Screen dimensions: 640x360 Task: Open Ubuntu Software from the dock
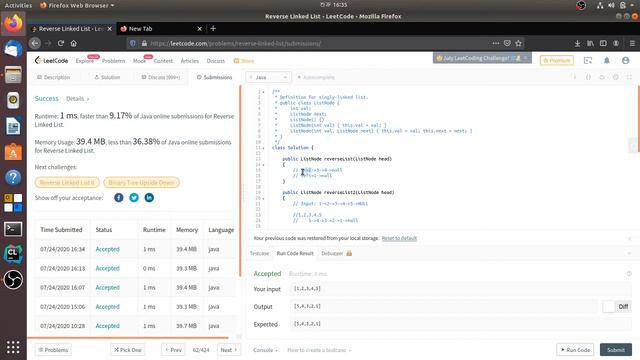point(13,152)
